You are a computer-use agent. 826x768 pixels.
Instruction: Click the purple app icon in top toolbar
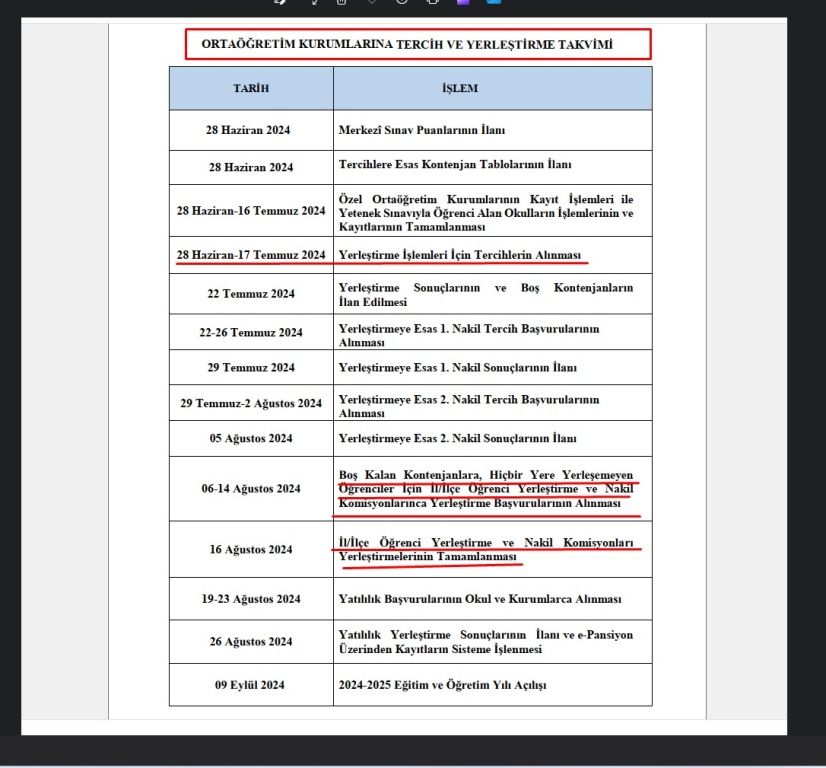coord(463,3)
